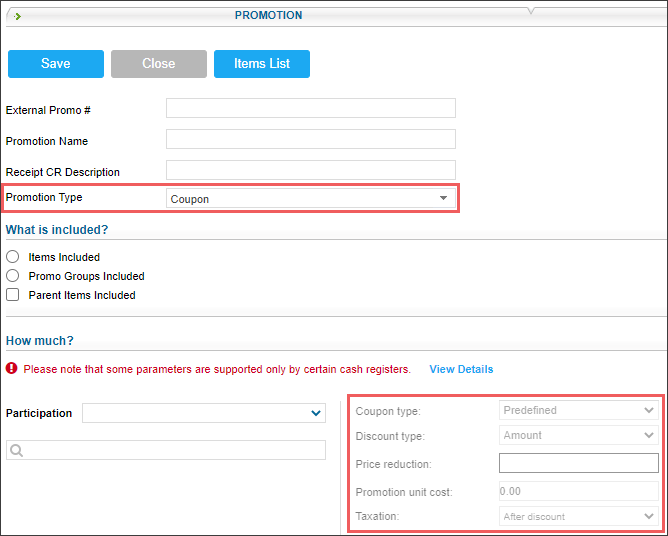
Task: Click the magnifying glass search icon
Action: click(16, 450)
